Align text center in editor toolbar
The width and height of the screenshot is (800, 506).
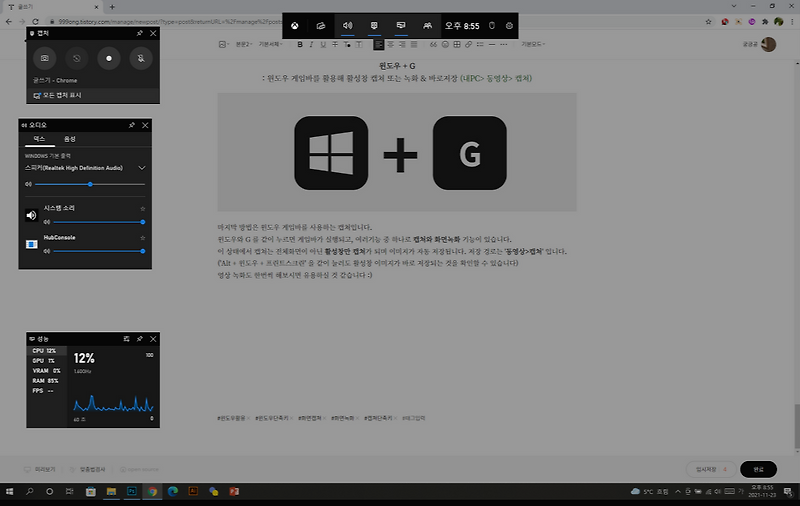[390, 44]
